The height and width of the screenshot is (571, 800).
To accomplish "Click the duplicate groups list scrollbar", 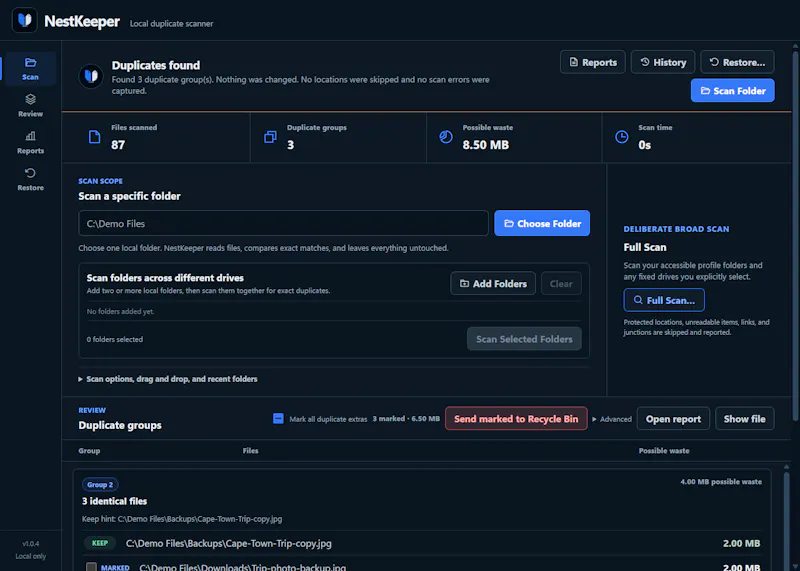I will pyautogui.click(x=786, y=518).
